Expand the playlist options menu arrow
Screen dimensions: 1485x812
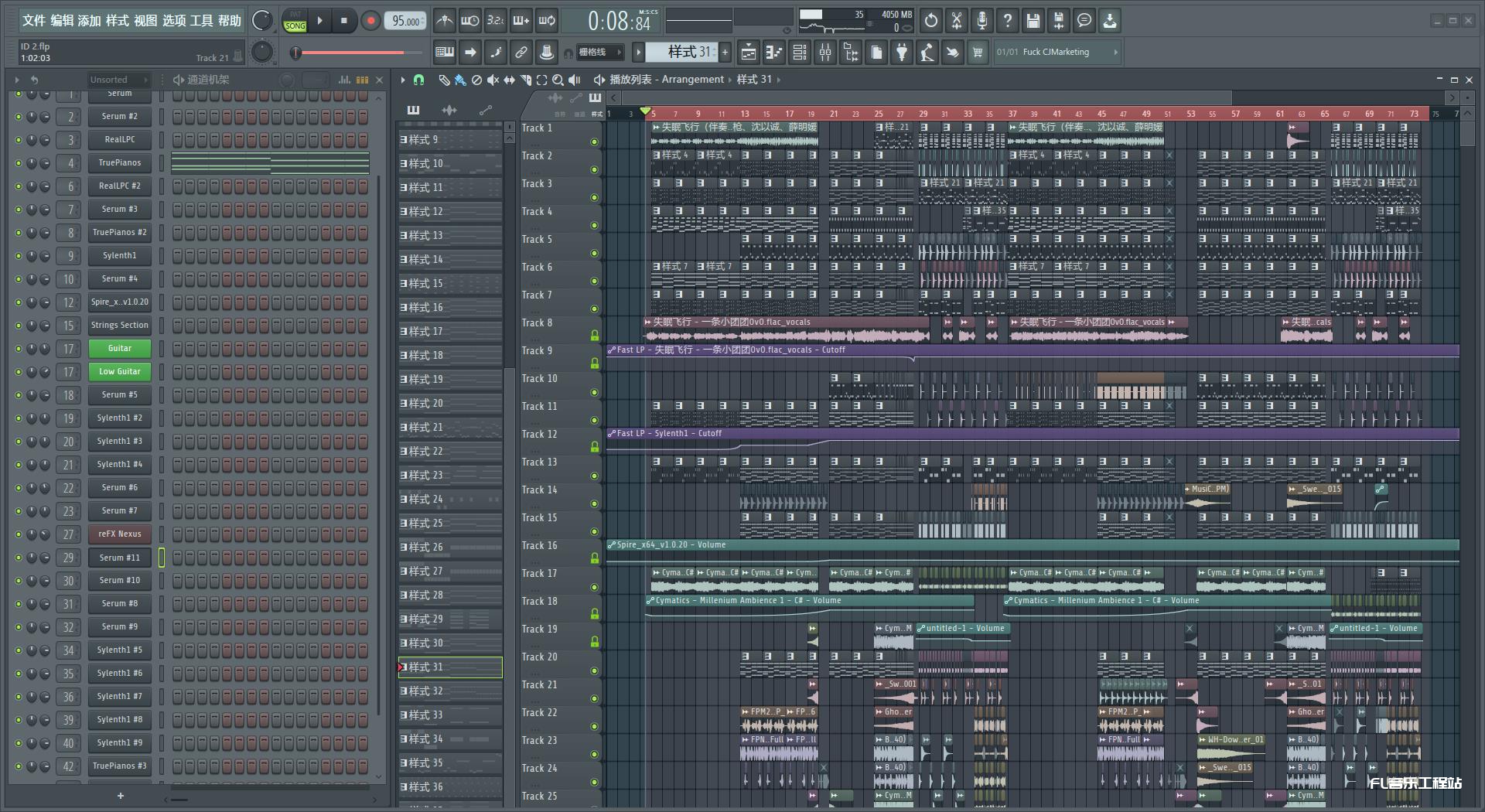coord(402,80)
